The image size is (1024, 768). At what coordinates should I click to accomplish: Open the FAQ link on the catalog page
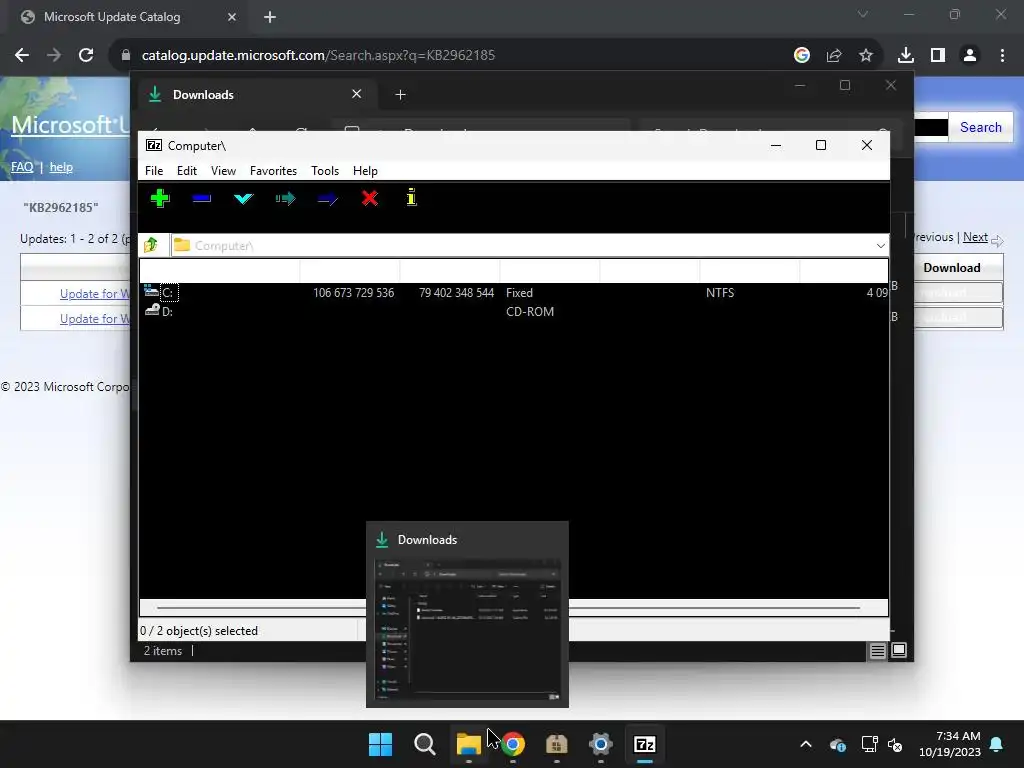pos(22,167)
